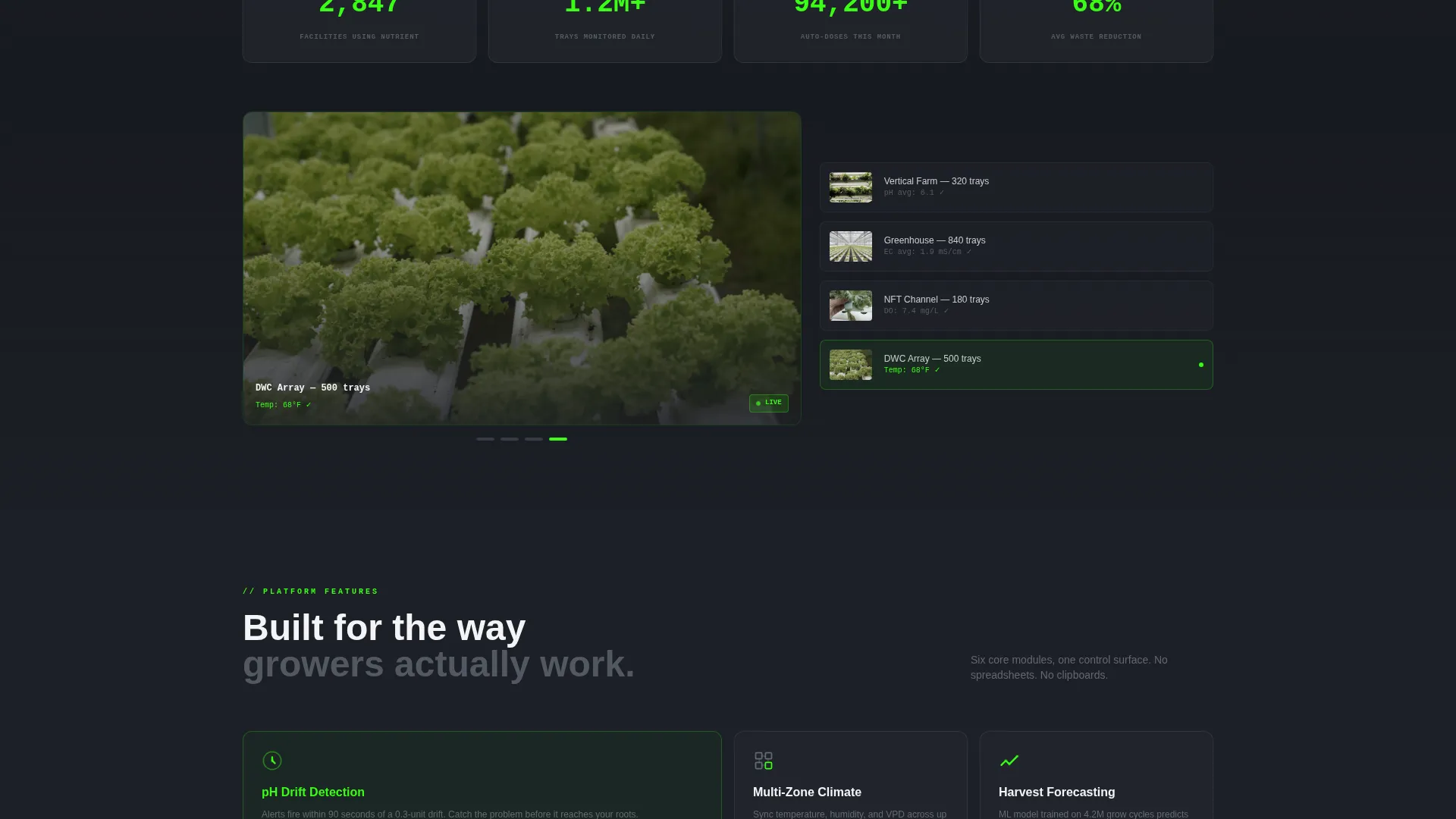This screenshot has height=819, width=1456.
Task: Click the pH Drift Detection clock icon
Action: click(x=272, y=761)
